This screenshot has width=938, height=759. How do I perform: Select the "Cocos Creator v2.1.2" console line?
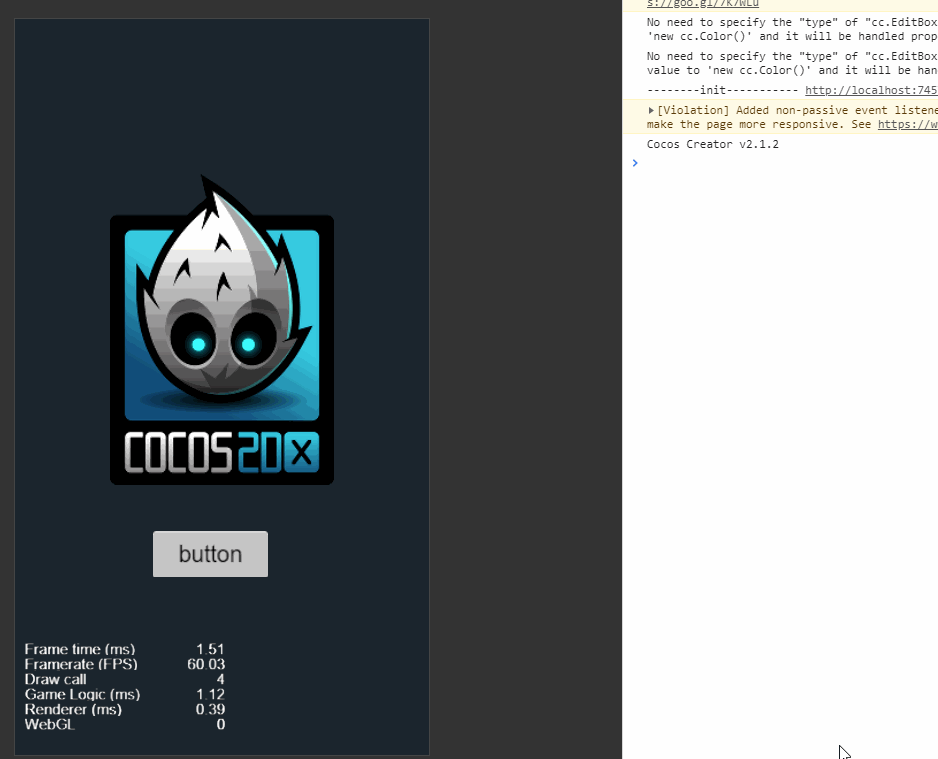coord(712,144)
